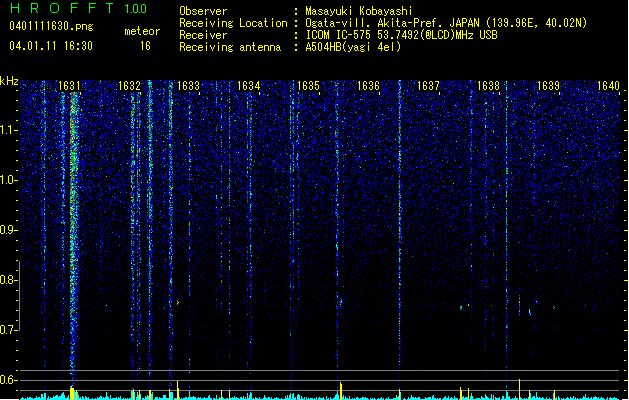The height and width of the screenshot is (400, 629).
Task: Click the 'Receiver' field label
Action: pos(203,35)
